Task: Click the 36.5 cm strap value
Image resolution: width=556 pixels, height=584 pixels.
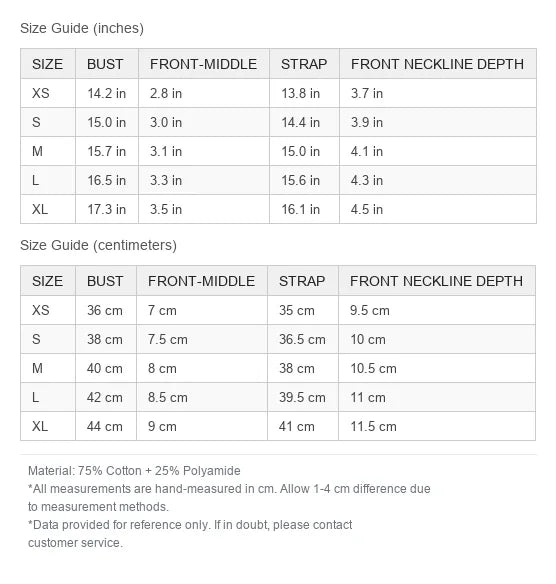Action: 302,339
